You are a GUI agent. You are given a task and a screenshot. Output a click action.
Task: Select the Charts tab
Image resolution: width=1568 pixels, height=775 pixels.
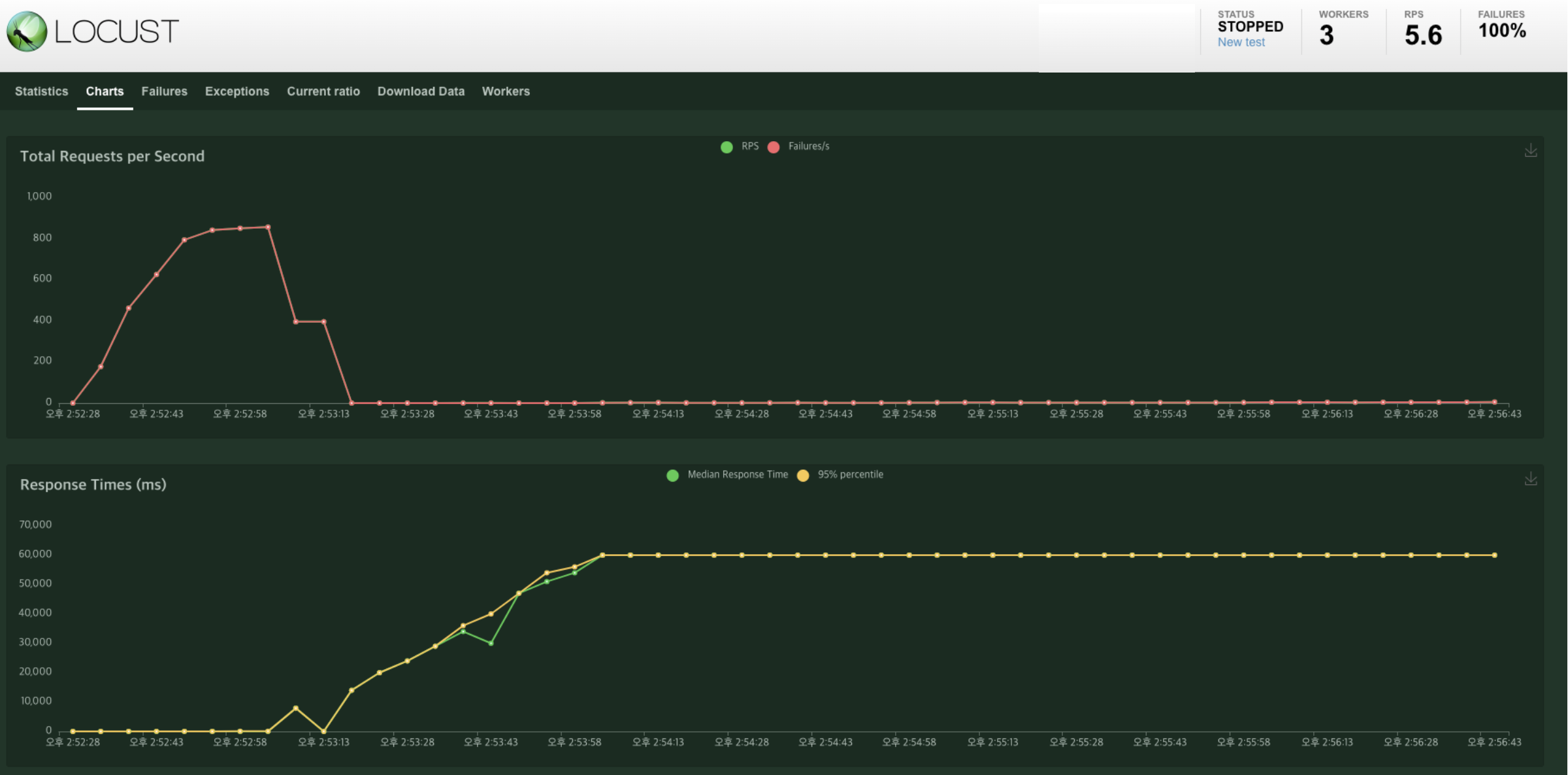[x=105, y=91]
